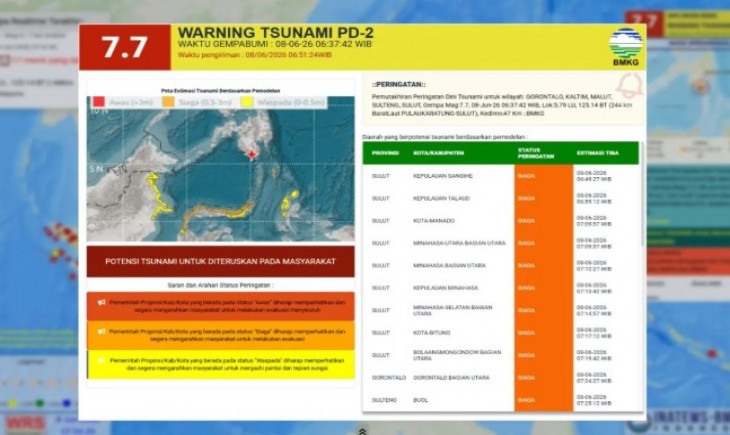Click the arrival time for Gorontalo Bagian Utara
Viewport: 730px width, 435px height.
tap(594, 378)
